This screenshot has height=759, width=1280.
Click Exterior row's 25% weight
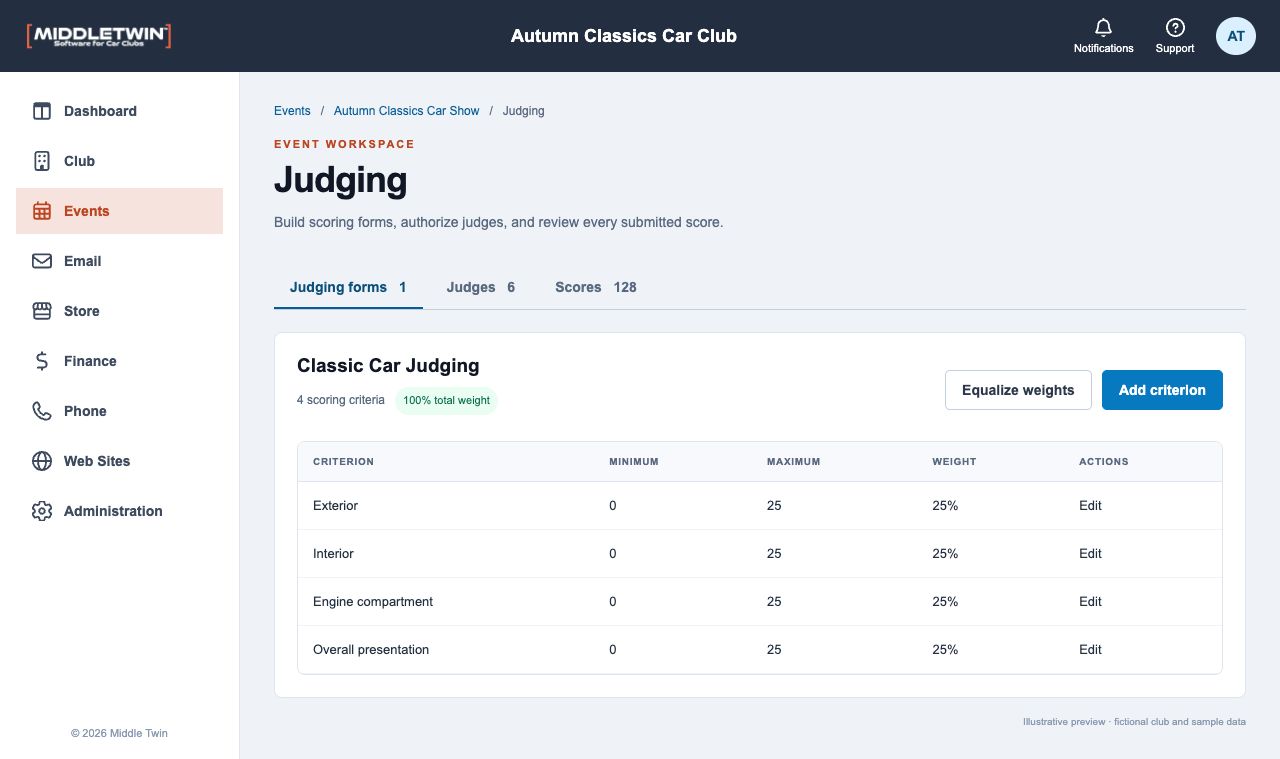click(945, 506)
